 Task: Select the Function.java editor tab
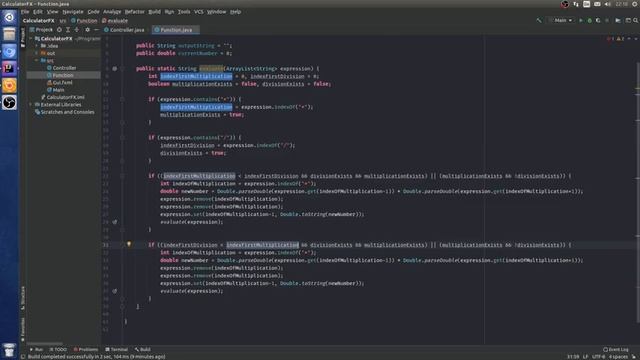point(176,30)
